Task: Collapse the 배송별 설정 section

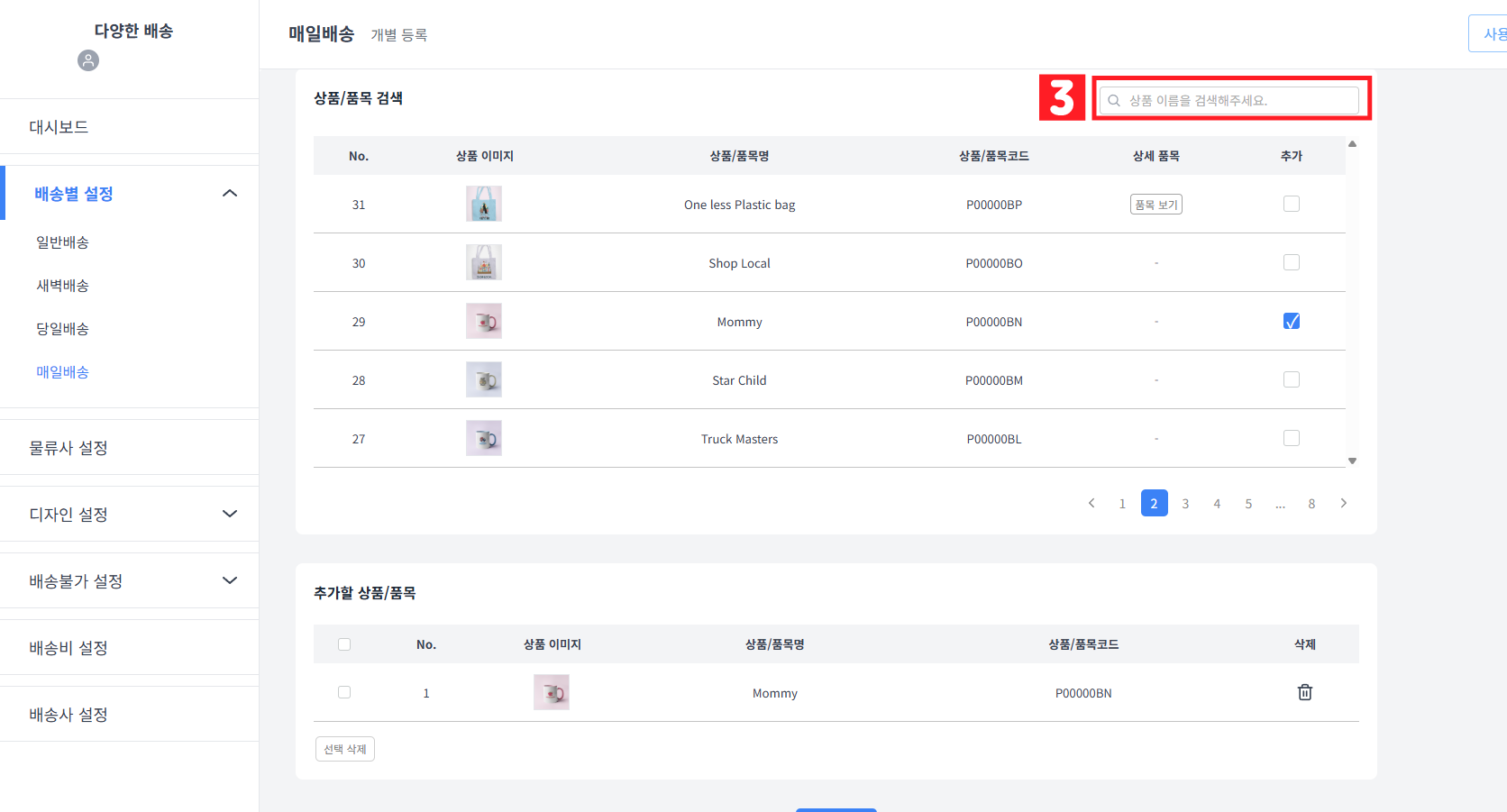Action: pos(230,192)
